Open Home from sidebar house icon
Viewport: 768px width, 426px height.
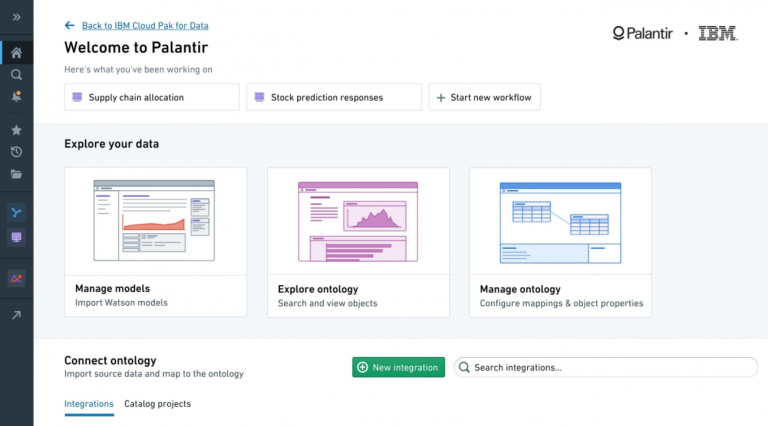click(17, 53)
